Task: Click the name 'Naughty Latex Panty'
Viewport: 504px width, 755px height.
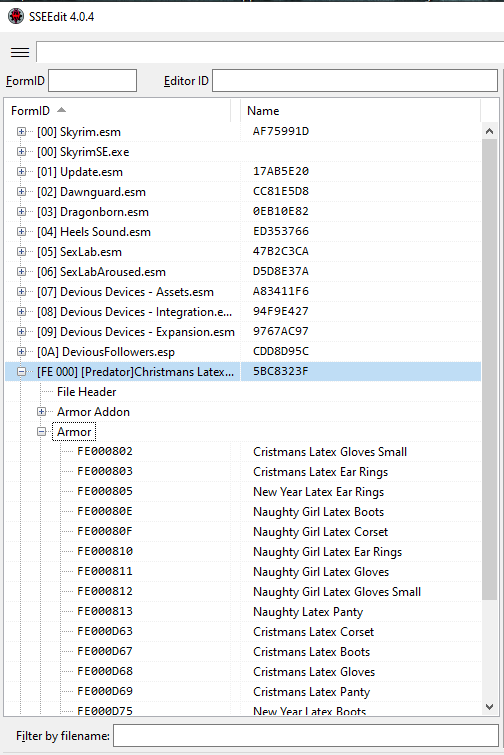Action: [308, 612]
